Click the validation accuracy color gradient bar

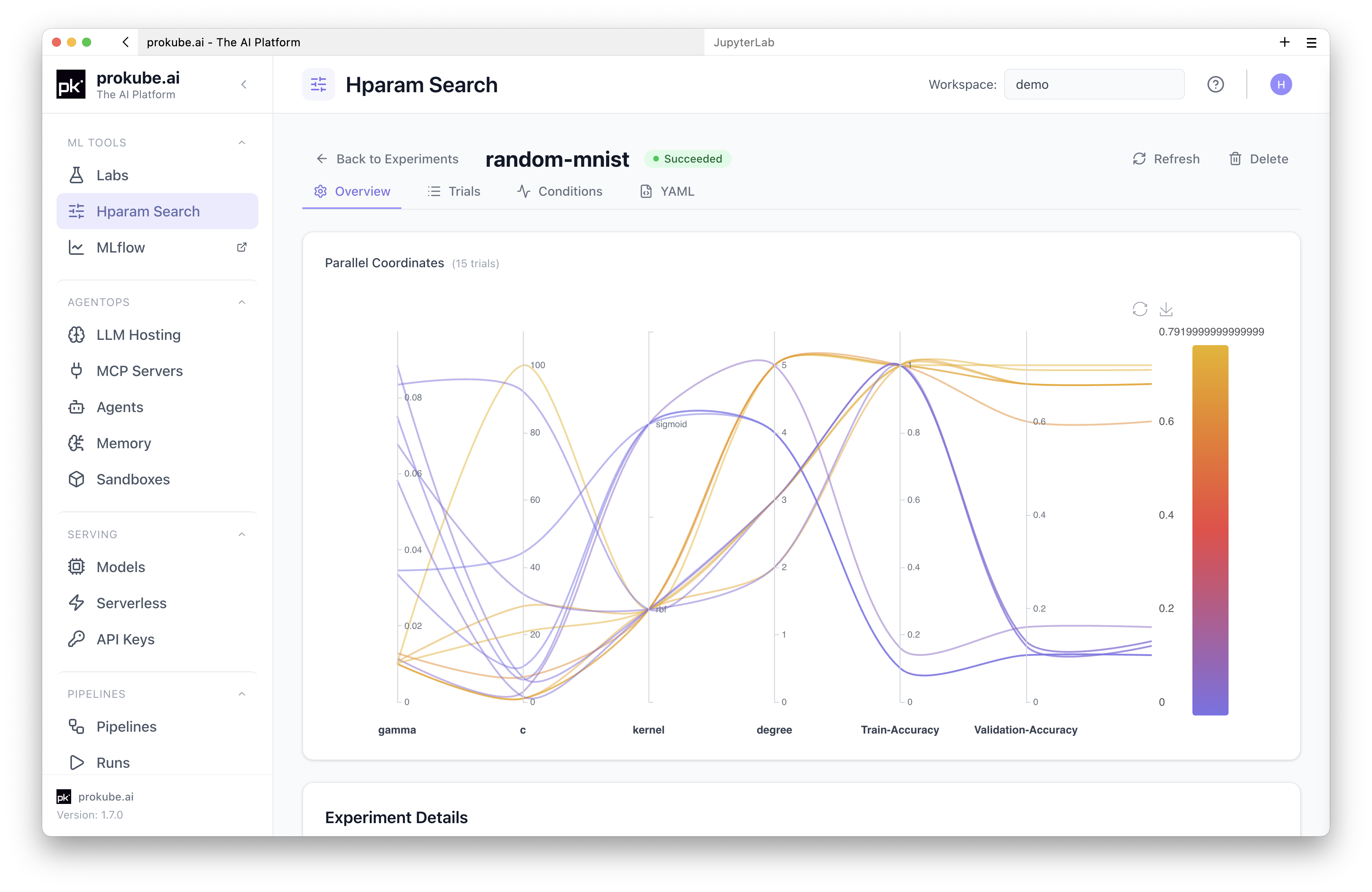(x=1210, y=530)
